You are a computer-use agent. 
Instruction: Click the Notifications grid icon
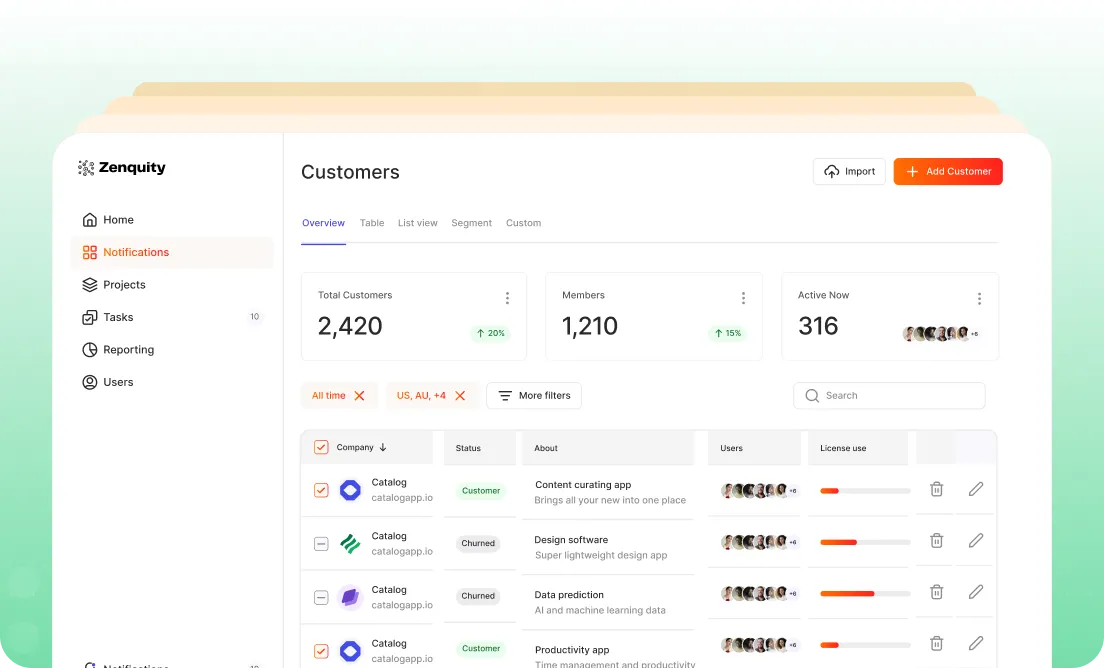(x=89, y=252)
